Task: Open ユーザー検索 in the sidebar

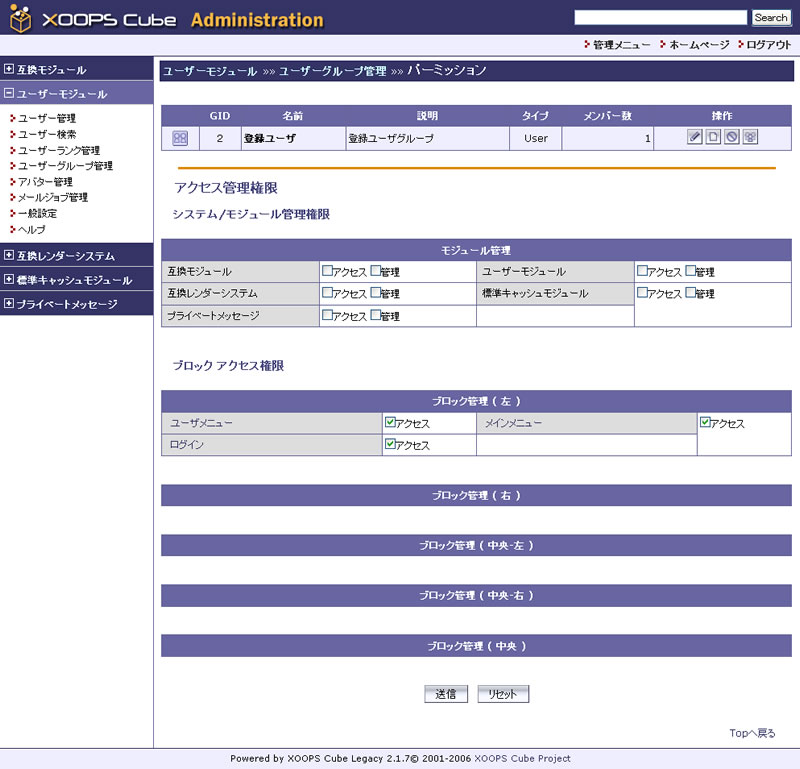Action: pos(47,134)
